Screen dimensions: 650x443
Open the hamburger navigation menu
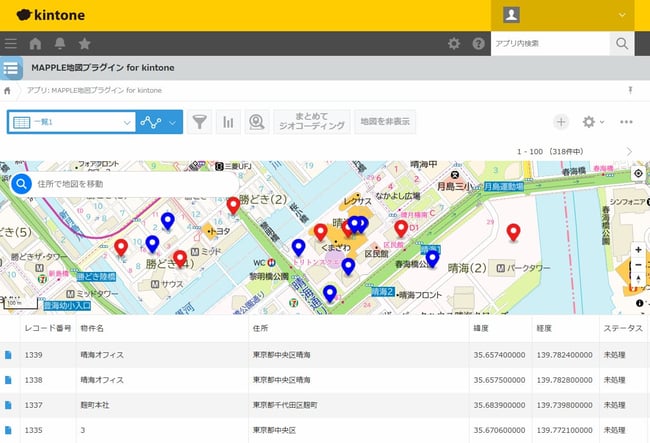point(11,44)
